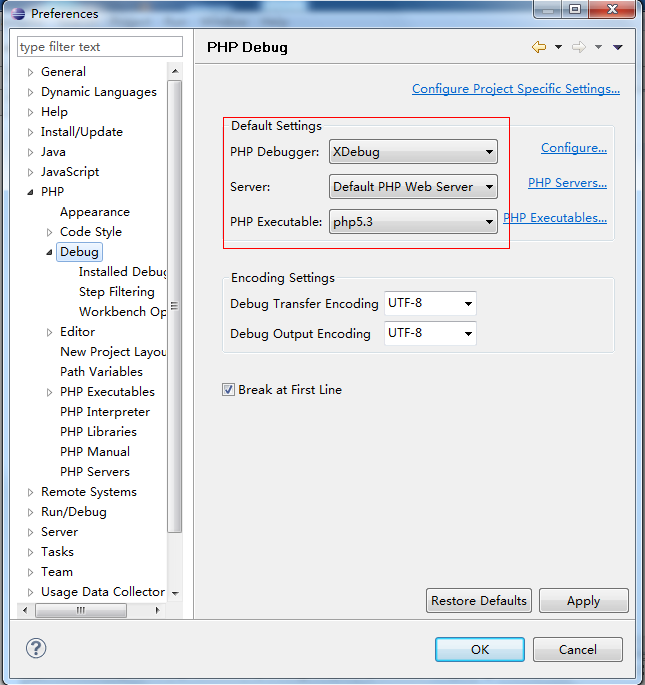Expand the Tasks tree node
This screenshot has height=685, width=645.
pos(30,552)
